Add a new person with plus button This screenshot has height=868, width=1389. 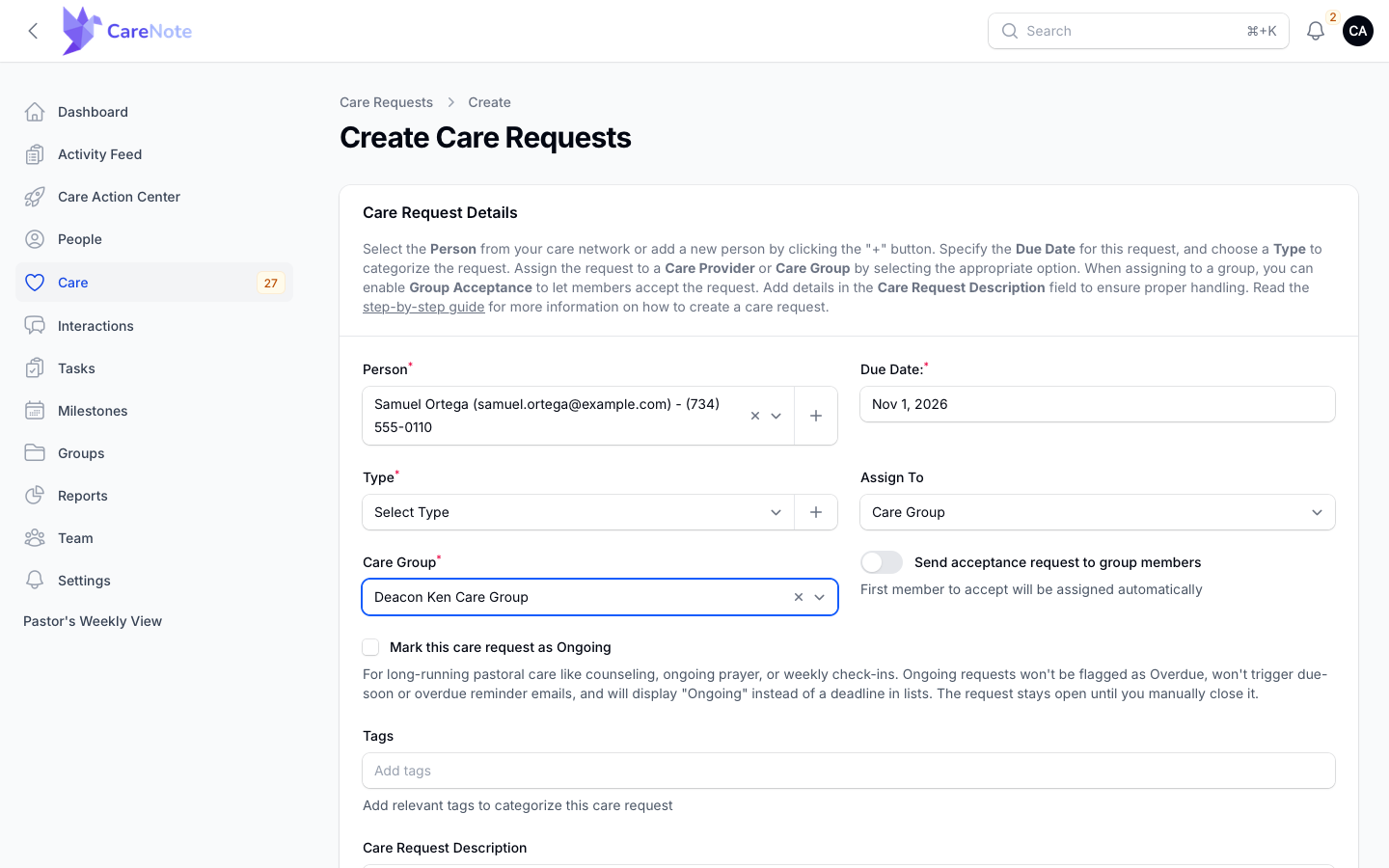click(x=816, y=416)
